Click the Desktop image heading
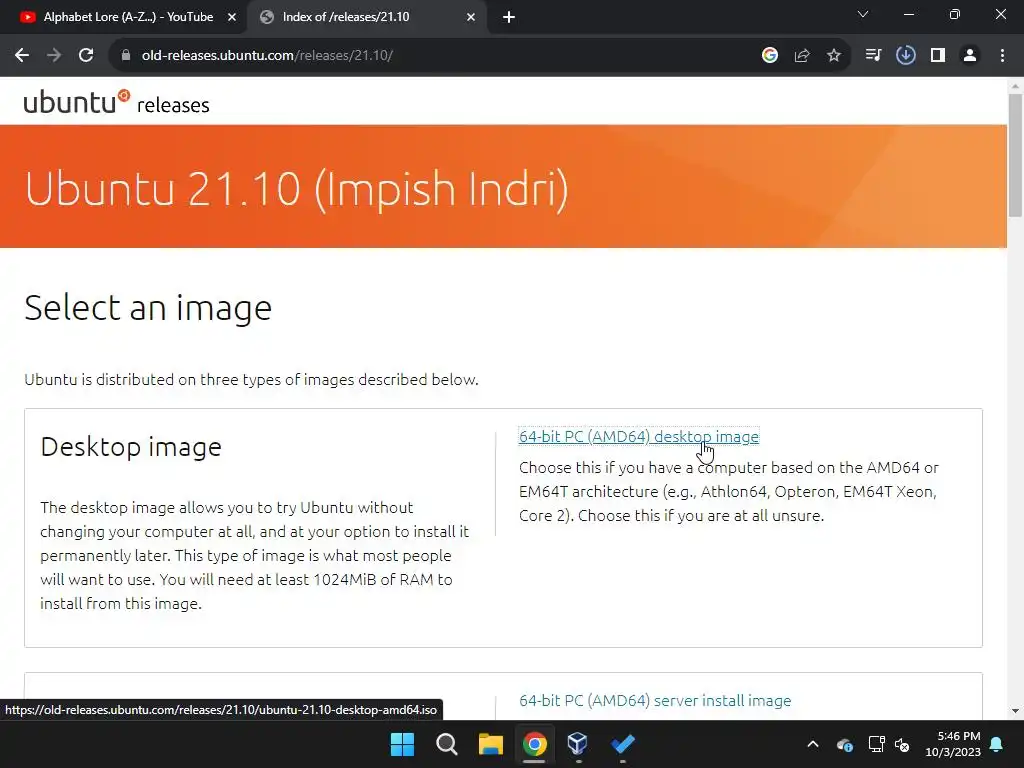This screenshot has width=1024, height=768. click(x=131, y=447)
